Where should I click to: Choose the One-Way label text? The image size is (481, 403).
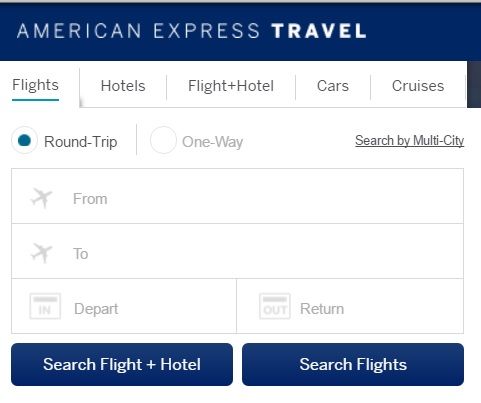coord(212,142)
